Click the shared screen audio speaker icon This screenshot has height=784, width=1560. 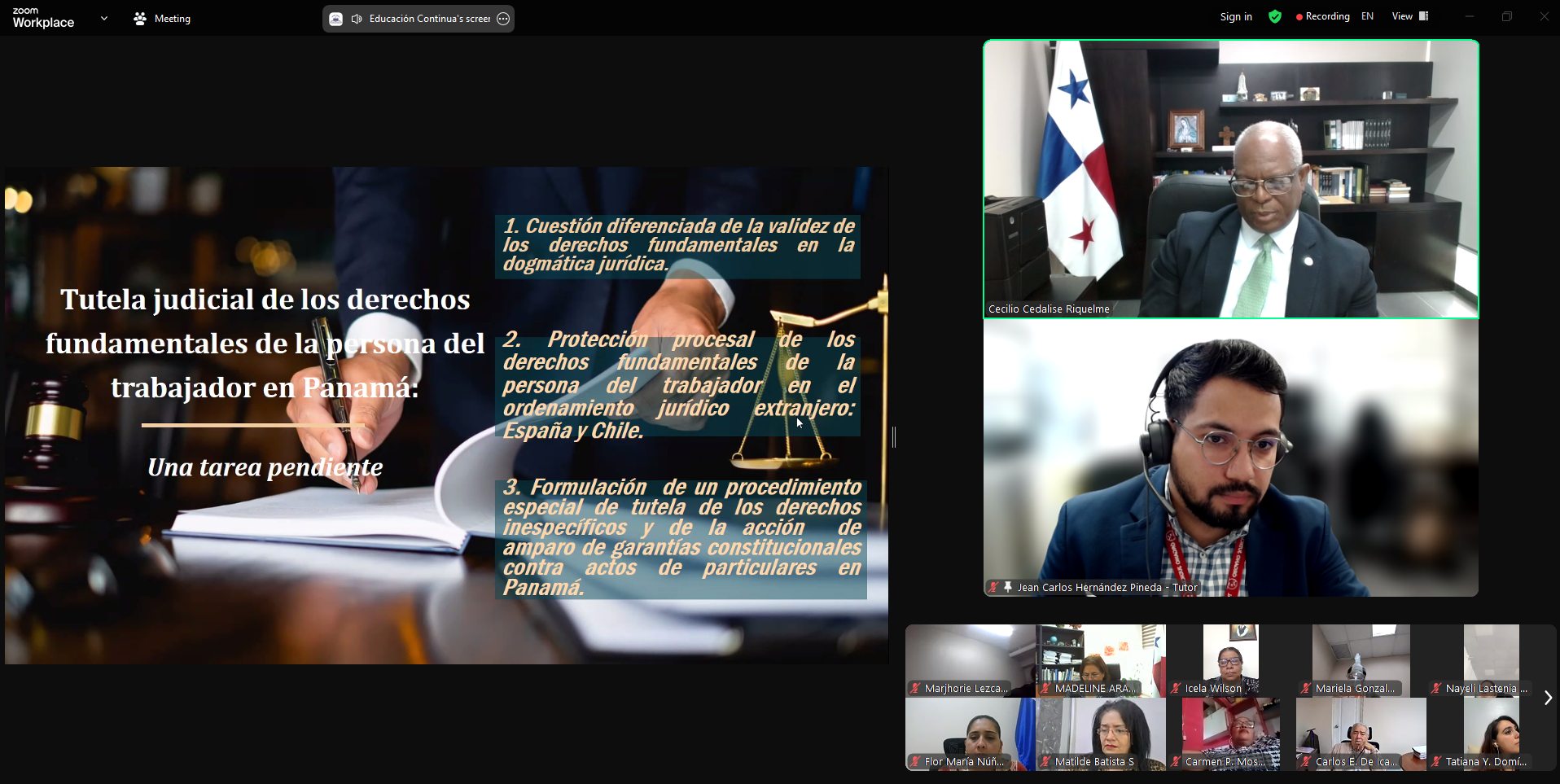click(357, 19)
